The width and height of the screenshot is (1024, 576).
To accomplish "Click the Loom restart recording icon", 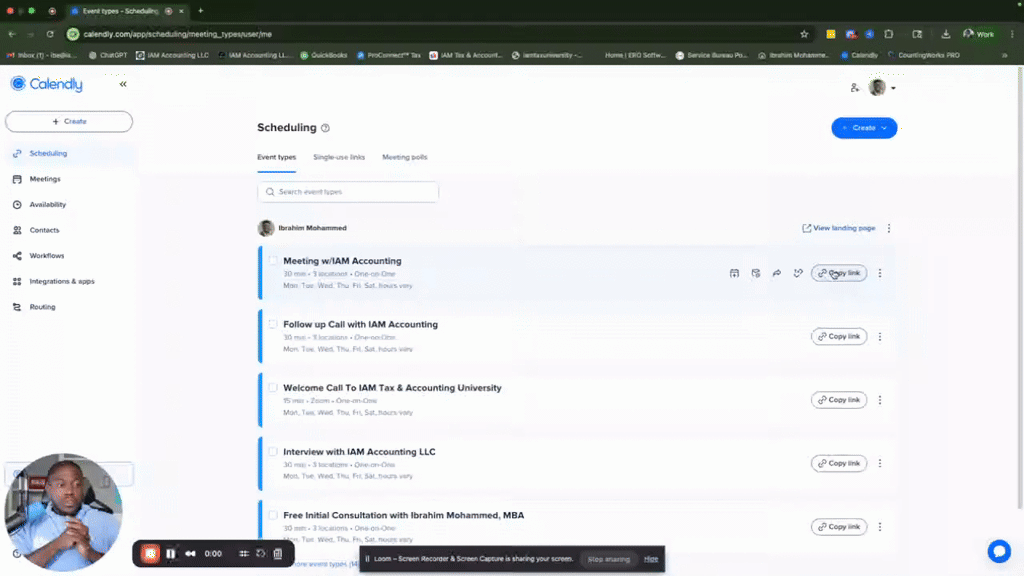I will (x=261, y=554).
